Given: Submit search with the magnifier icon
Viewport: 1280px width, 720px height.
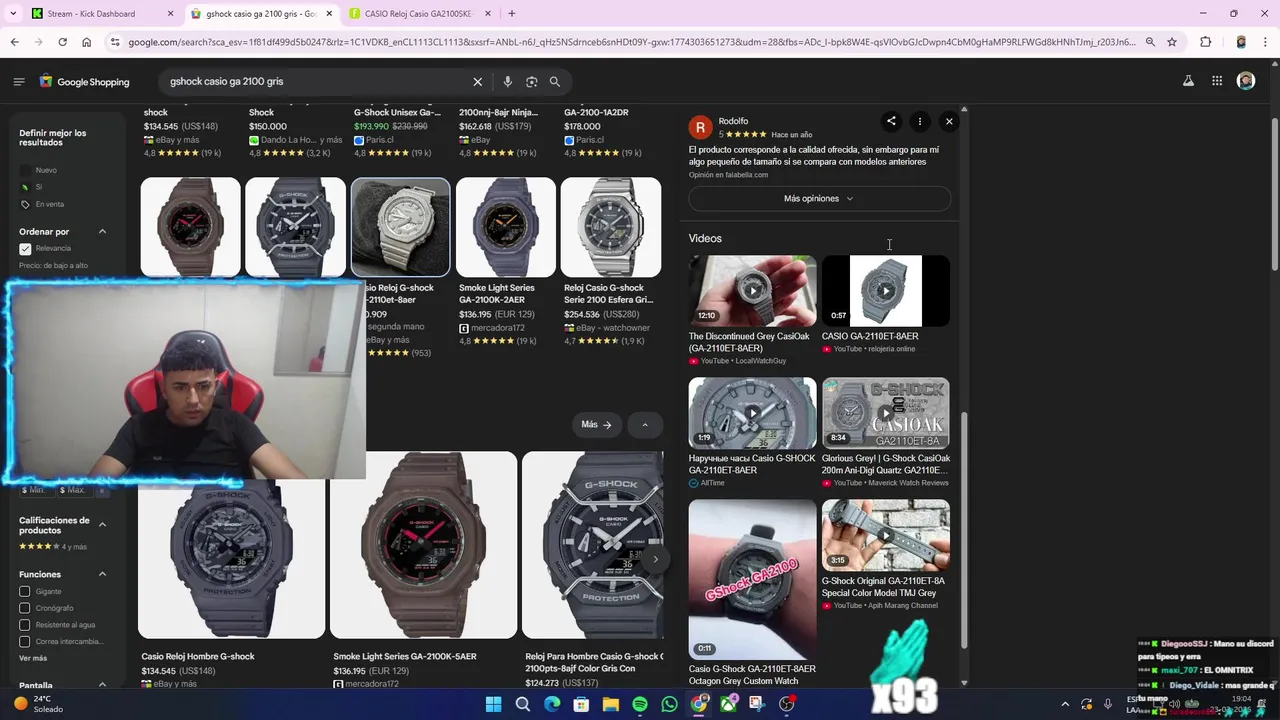Looking at the screenshot, I should [555, 82].
